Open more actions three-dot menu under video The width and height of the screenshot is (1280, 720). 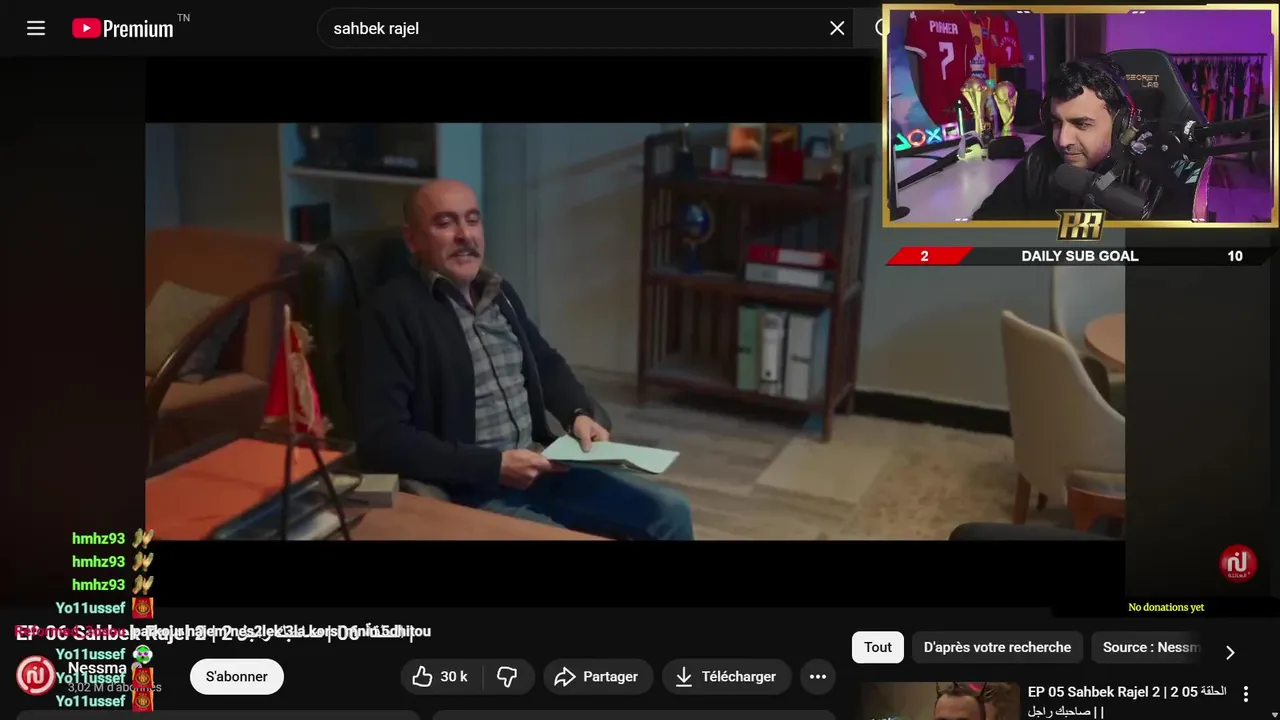pos(817,677)
